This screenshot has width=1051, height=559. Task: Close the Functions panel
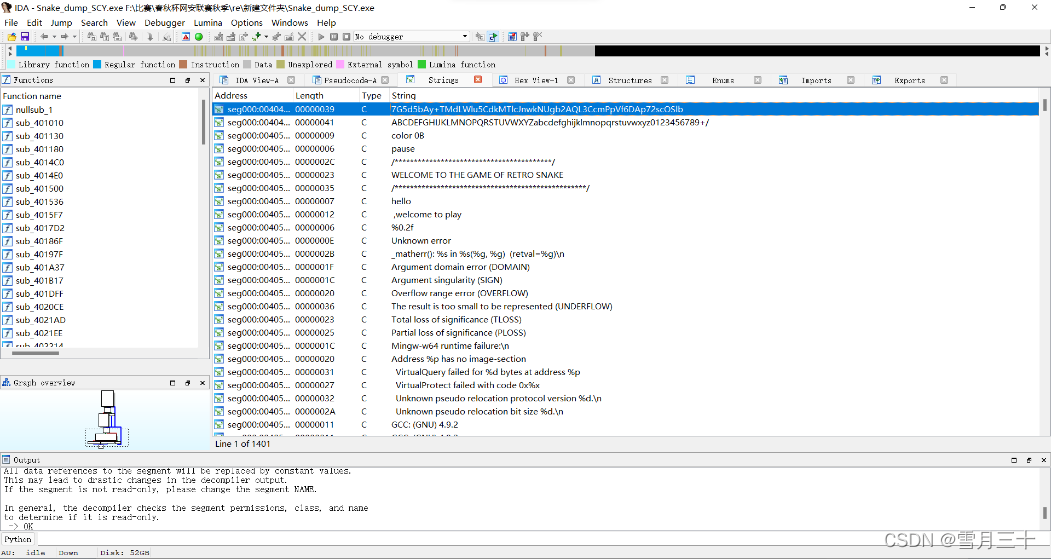(x=202, y=80)
